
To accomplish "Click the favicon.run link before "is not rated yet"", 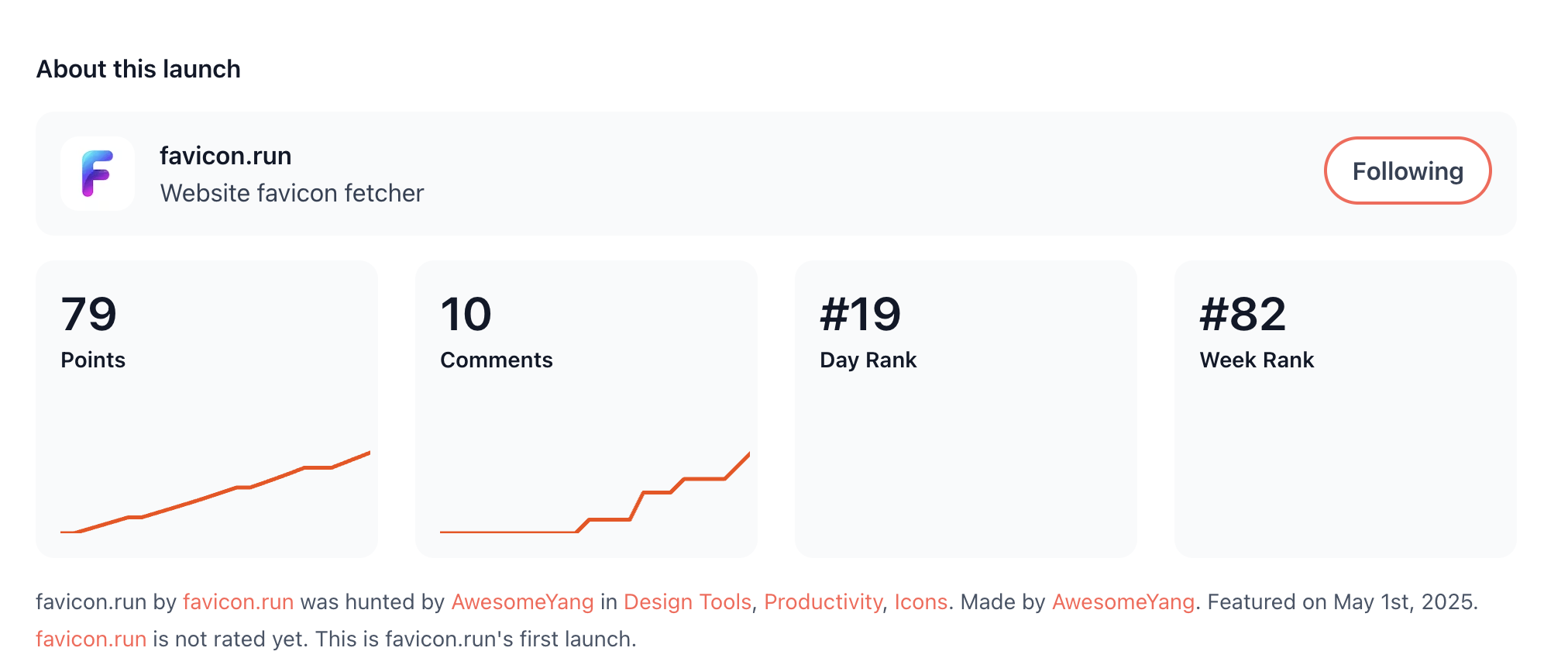I will [91, 639].
